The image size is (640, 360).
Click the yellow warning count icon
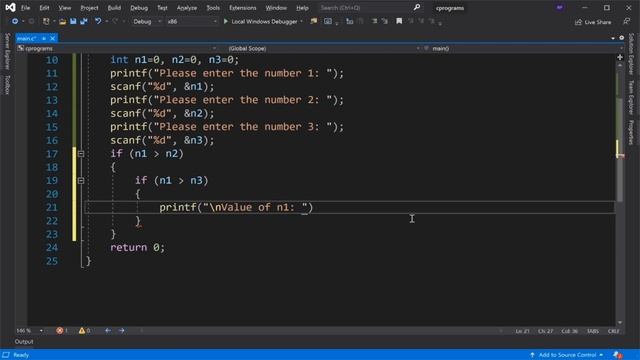pyautogui.click(x=82, y=331)
